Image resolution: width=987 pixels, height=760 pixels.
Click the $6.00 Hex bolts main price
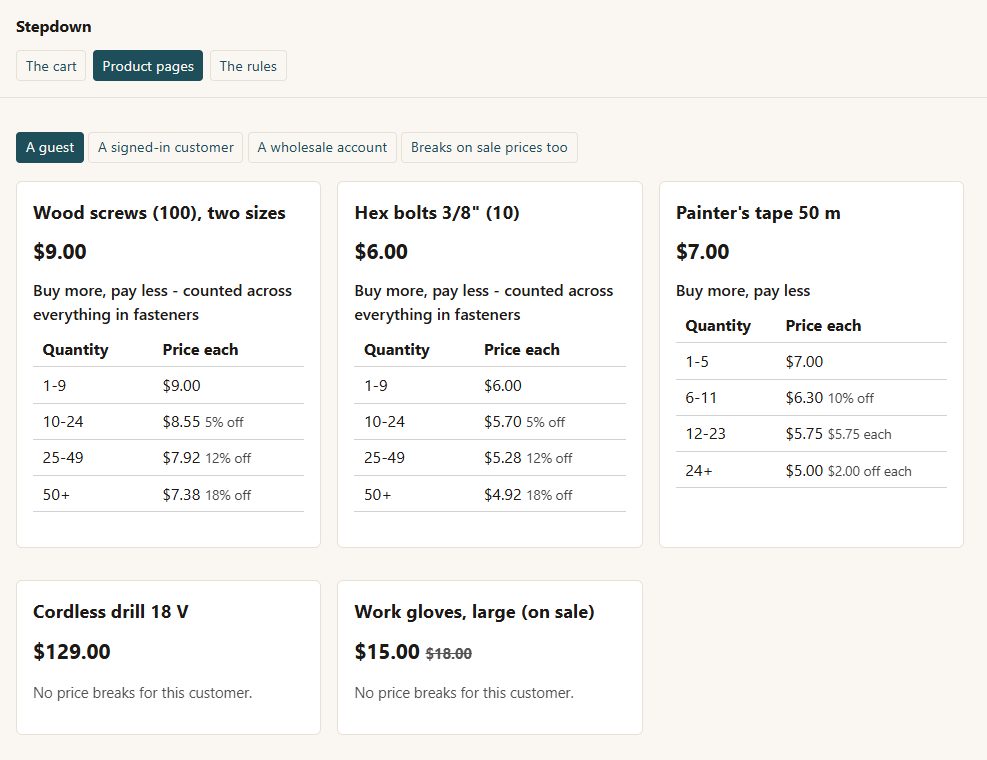tap(381, 251)
